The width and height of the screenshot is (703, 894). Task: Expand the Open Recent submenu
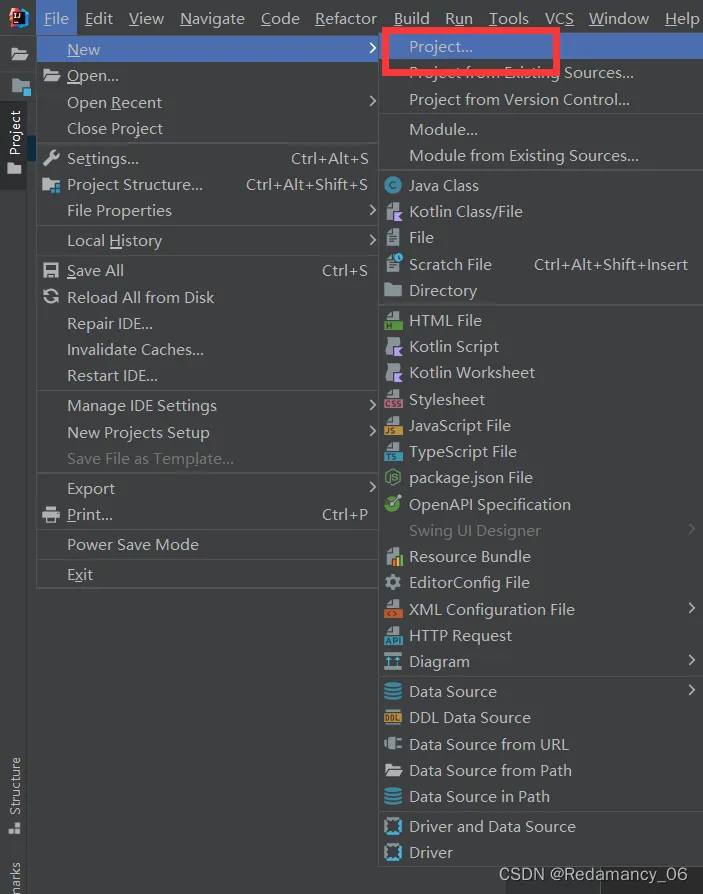point(372,102)
